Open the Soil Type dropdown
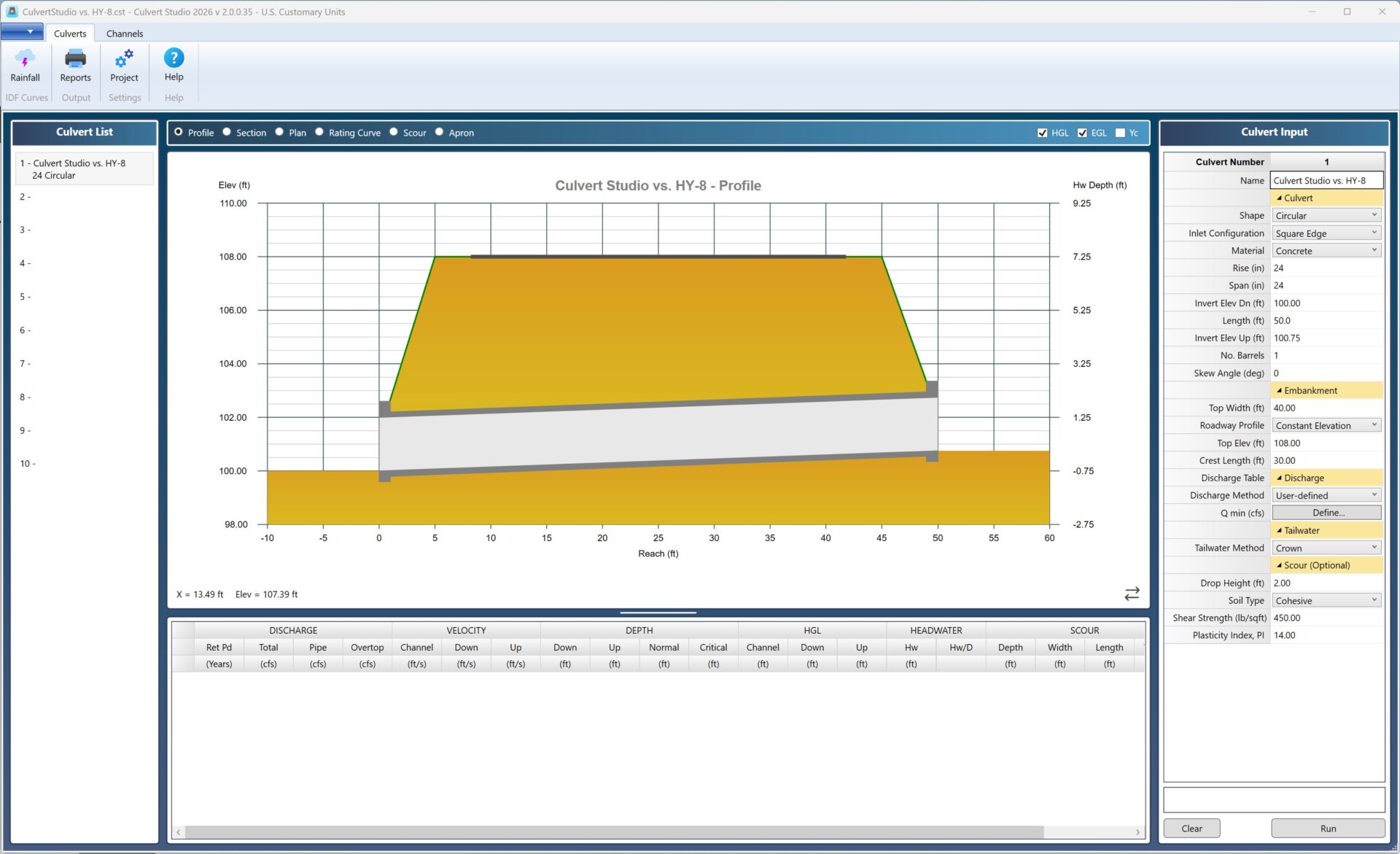Screen dimensions: 1400x854 click(x=1326, y=600)
